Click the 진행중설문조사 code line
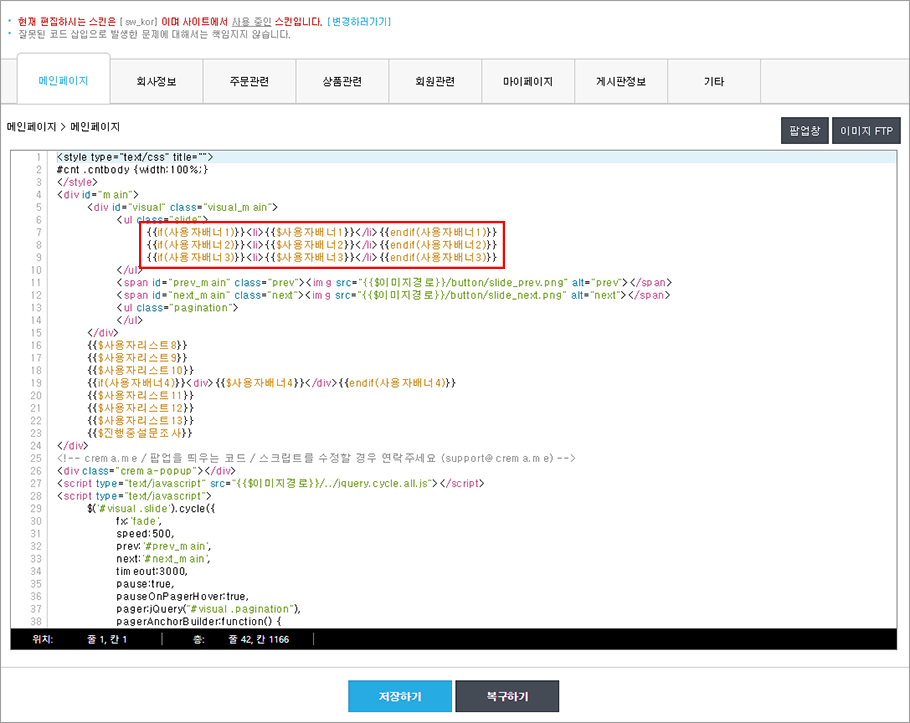 tap(139, 433)
